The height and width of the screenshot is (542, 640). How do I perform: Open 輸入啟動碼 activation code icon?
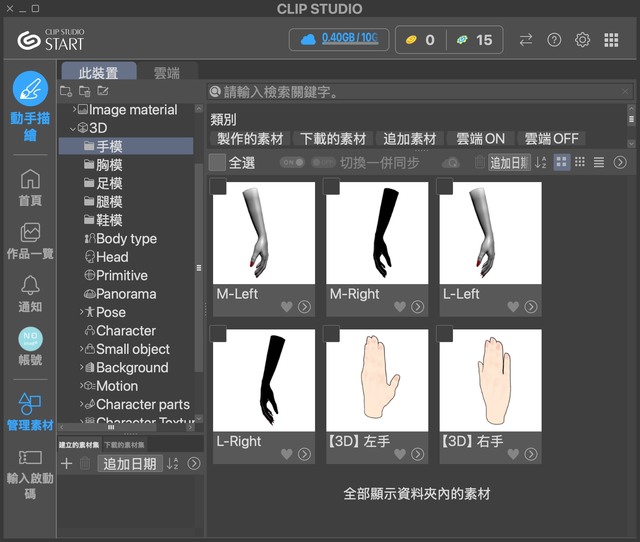coord(30,458)
